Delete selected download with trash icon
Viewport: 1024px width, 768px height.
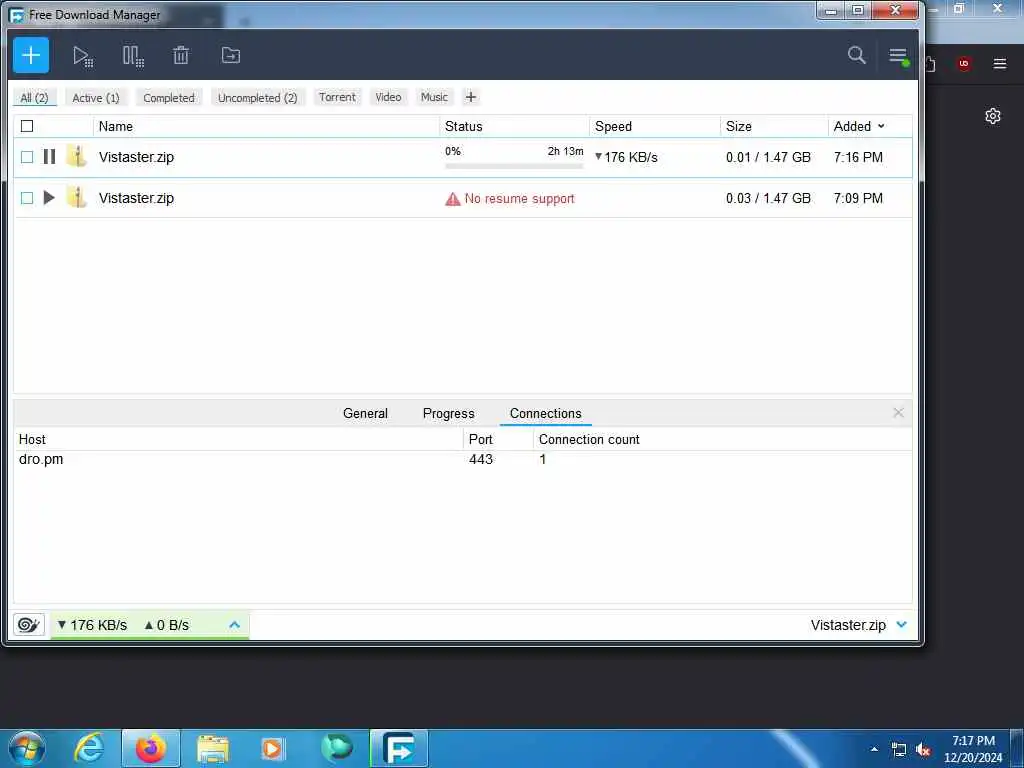pos(181,56)
